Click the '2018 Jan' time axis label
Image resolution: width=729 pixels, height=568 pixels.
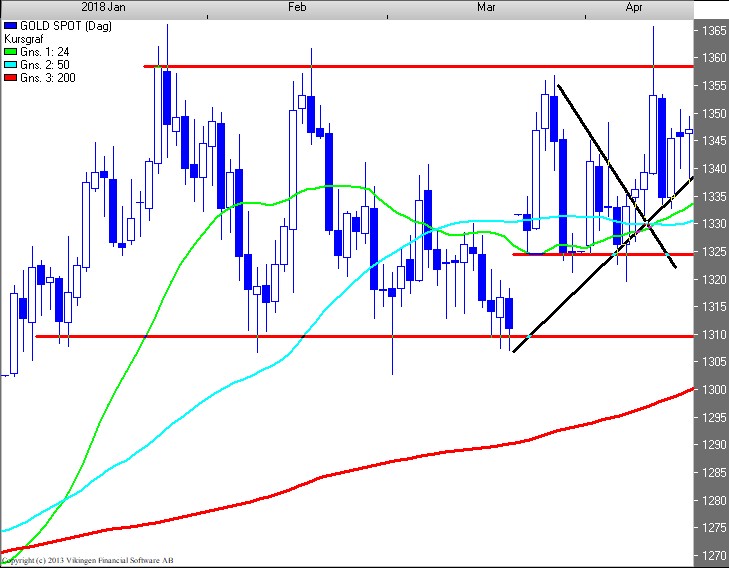103,7
